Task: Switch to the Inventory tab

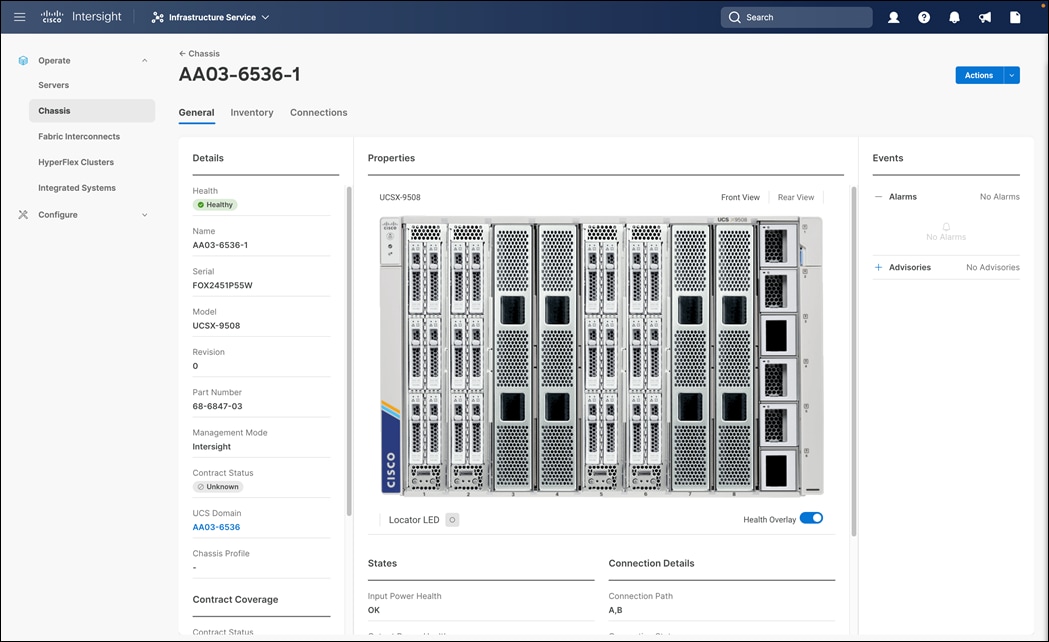Action: pos(251,112)
